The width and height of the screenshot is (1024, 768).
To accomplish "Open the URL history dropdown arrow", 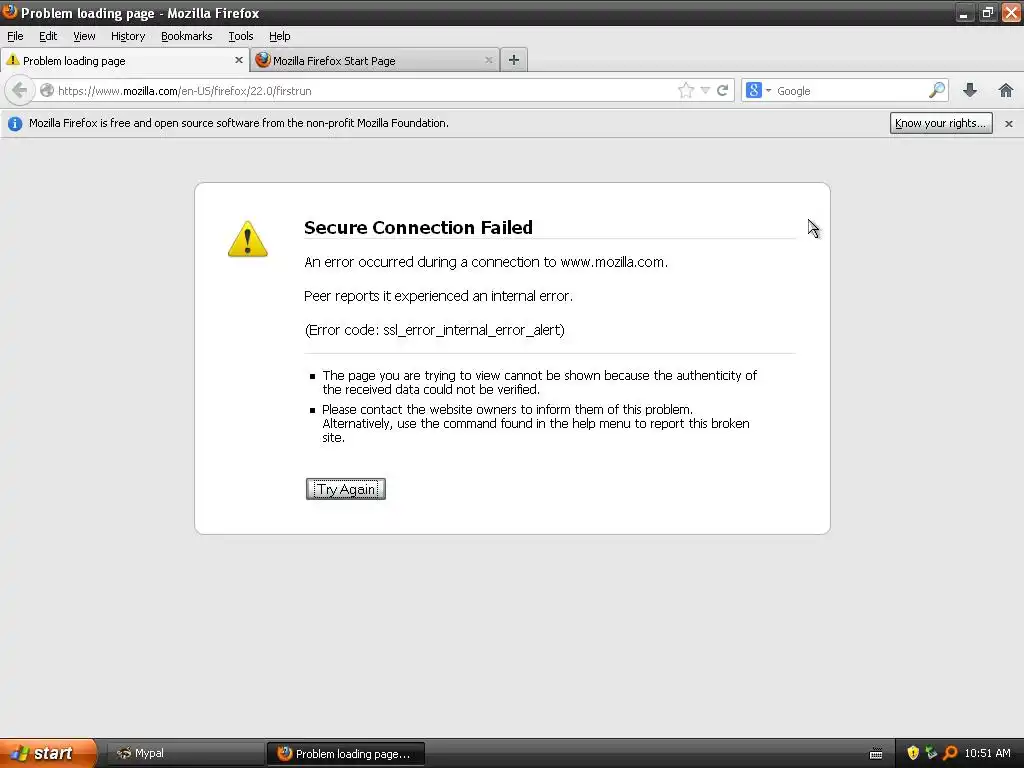I will (x=705, y=90).
